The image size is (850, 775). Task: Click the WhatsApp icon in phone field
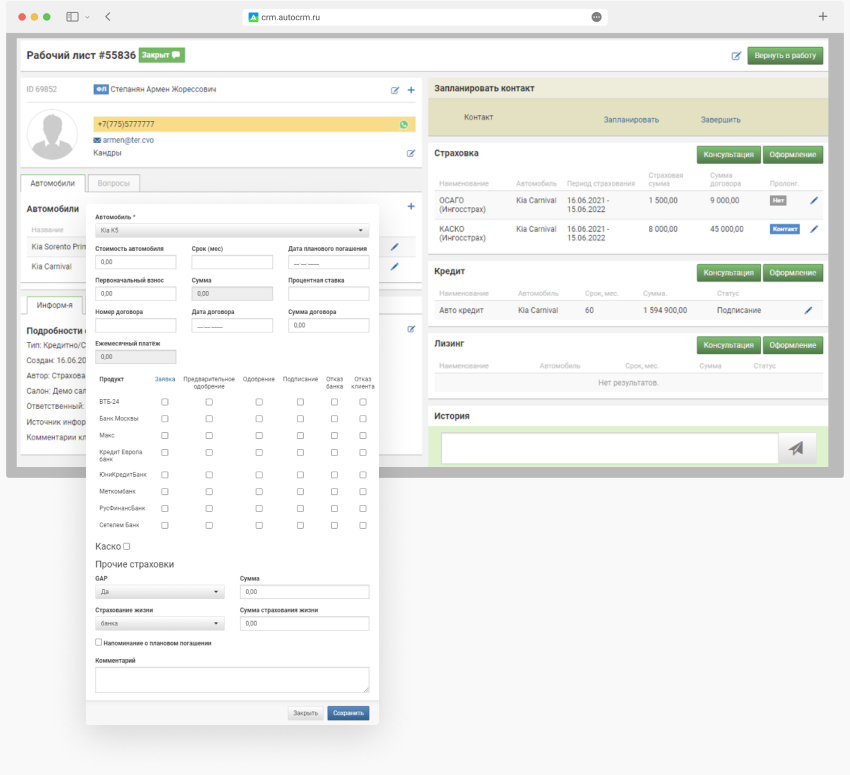(x=404, y=125)
